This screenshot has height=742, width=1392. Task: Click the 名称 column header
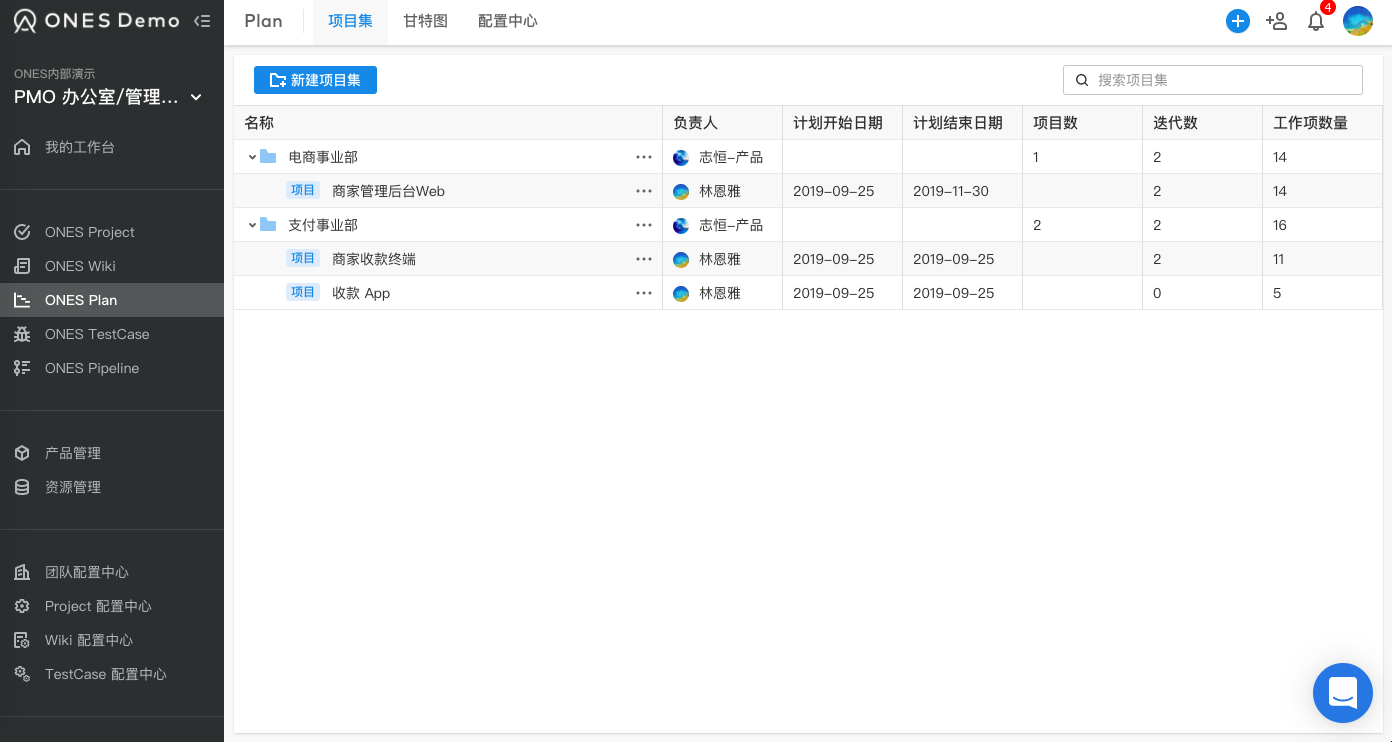click(x=448, y=123)
